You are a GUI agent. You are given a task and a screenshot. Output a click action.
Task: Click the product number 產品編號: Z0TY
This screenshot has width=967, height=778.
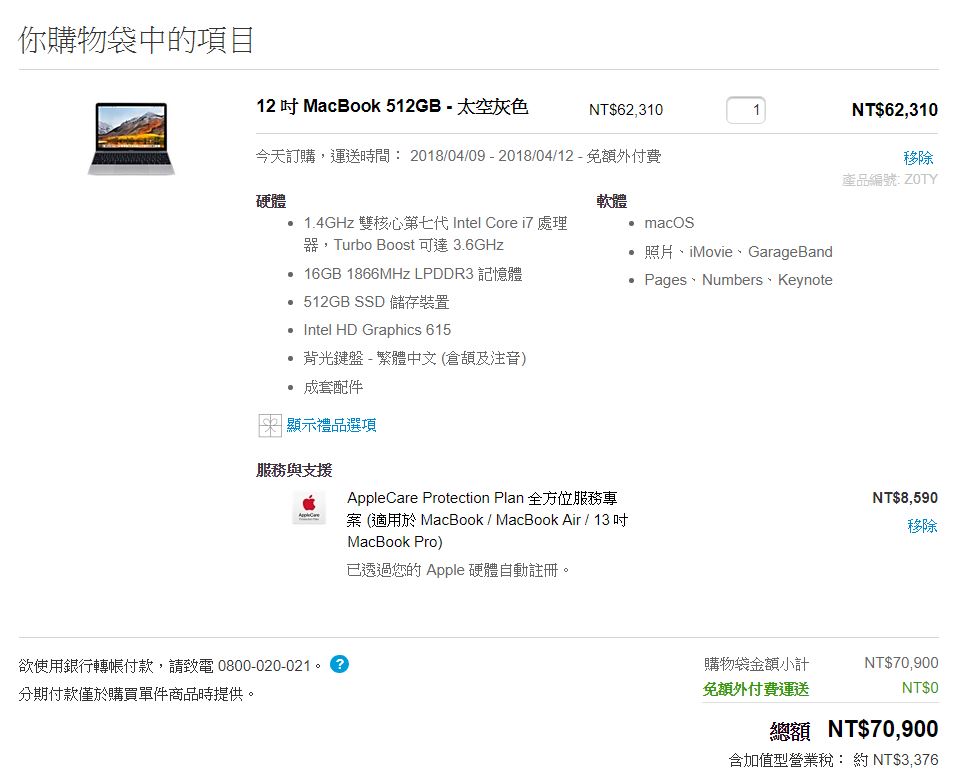click(889, 179)
